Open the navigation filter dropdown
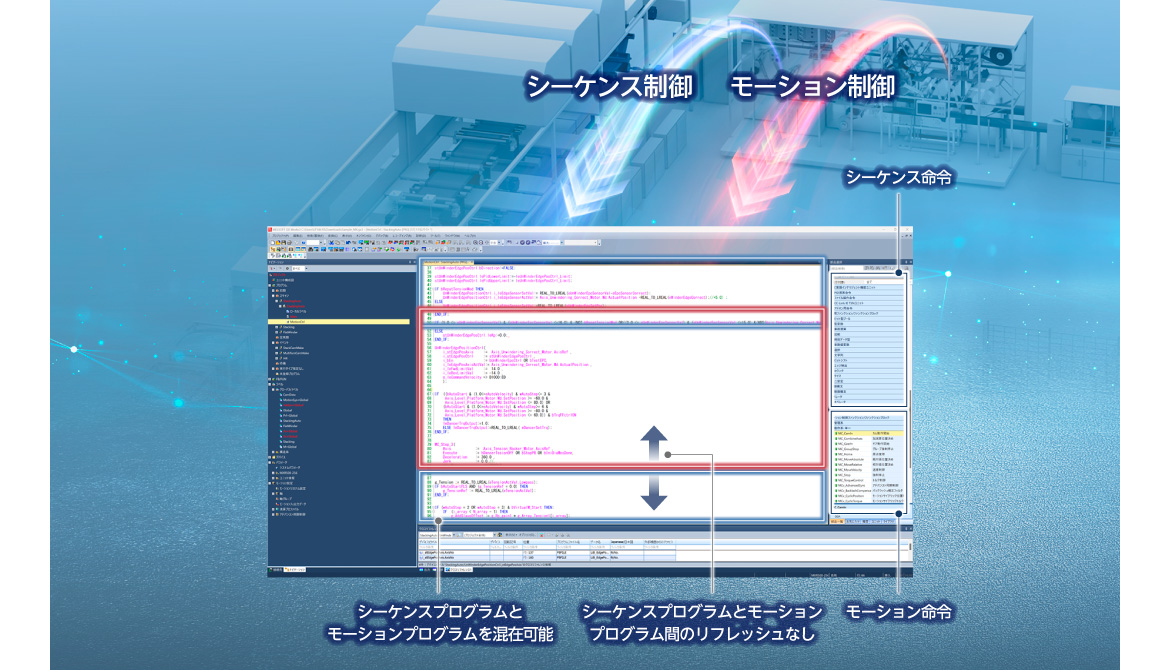The width and height of the screenshot is (1170, 670). pyautogui.click(x=304, y=268)
